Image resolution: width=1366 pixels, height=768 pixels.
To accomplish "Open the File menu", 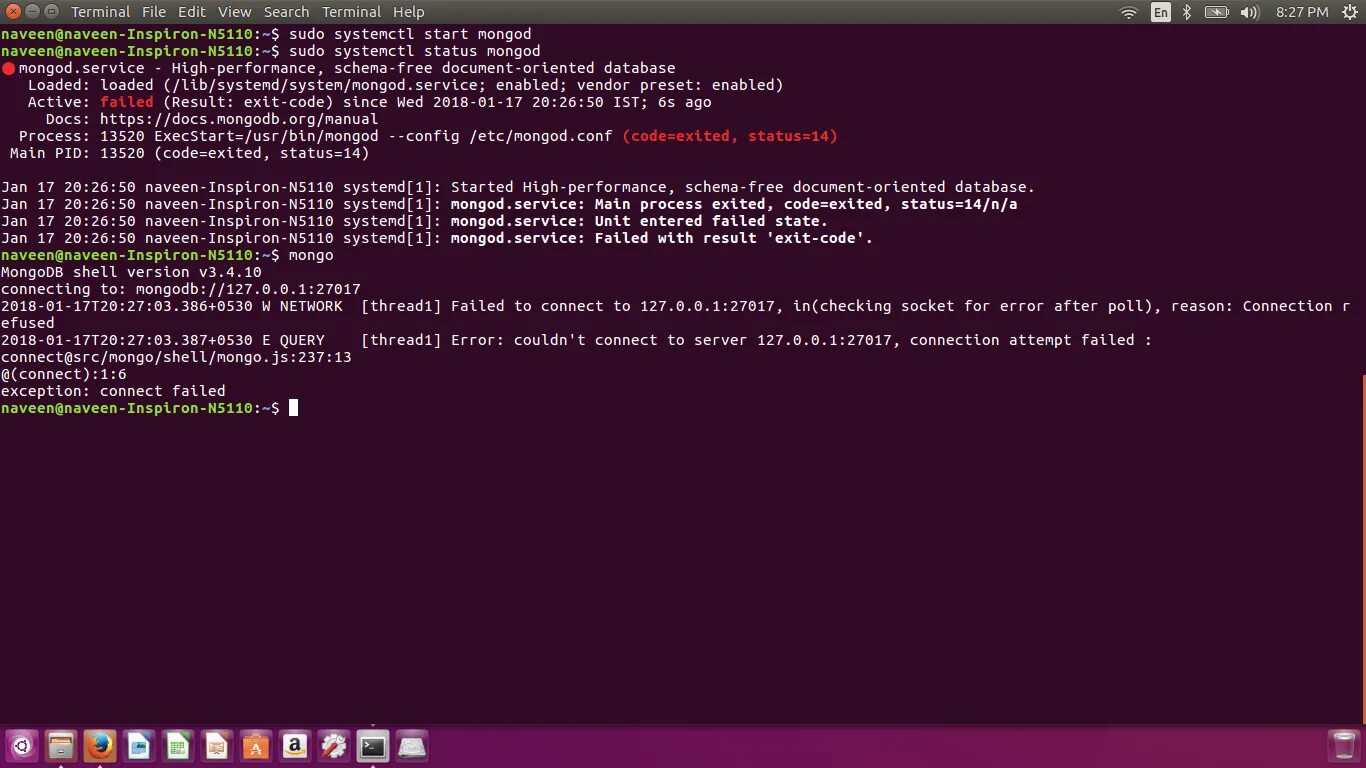I will click(x=154, y=12).
